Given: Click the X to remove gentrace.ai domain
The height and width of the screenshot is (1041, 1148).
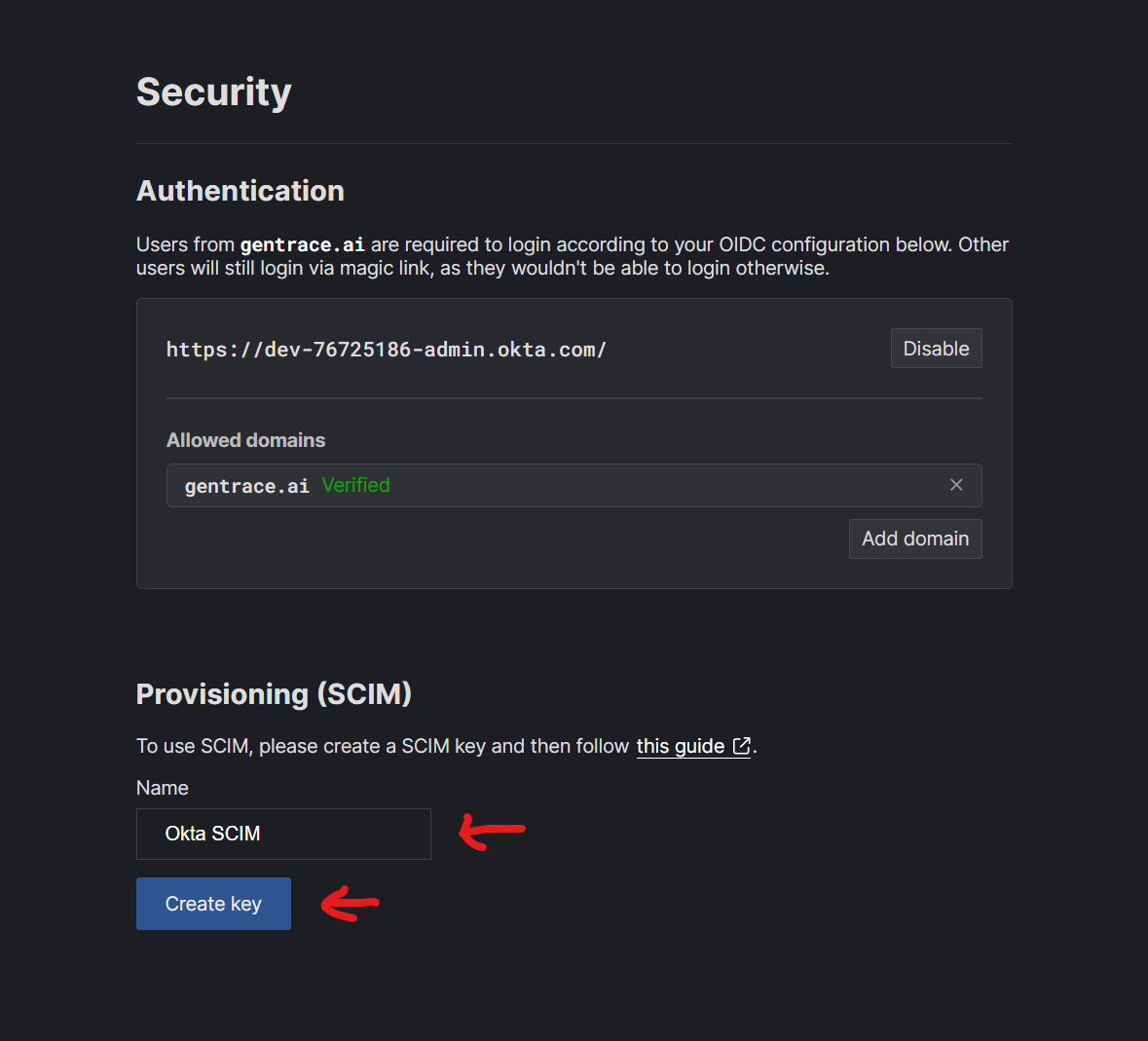Looking at the screenshot, I should [x=955, y=485].
